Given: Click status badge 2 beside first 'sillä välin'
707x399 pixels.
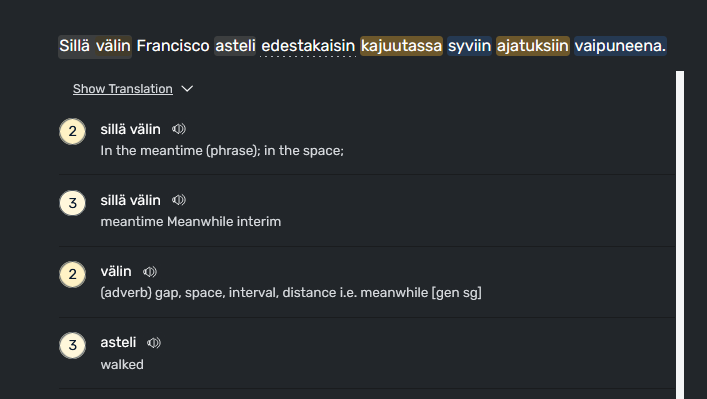Looking at the screenshot, I should click(73, 132).
